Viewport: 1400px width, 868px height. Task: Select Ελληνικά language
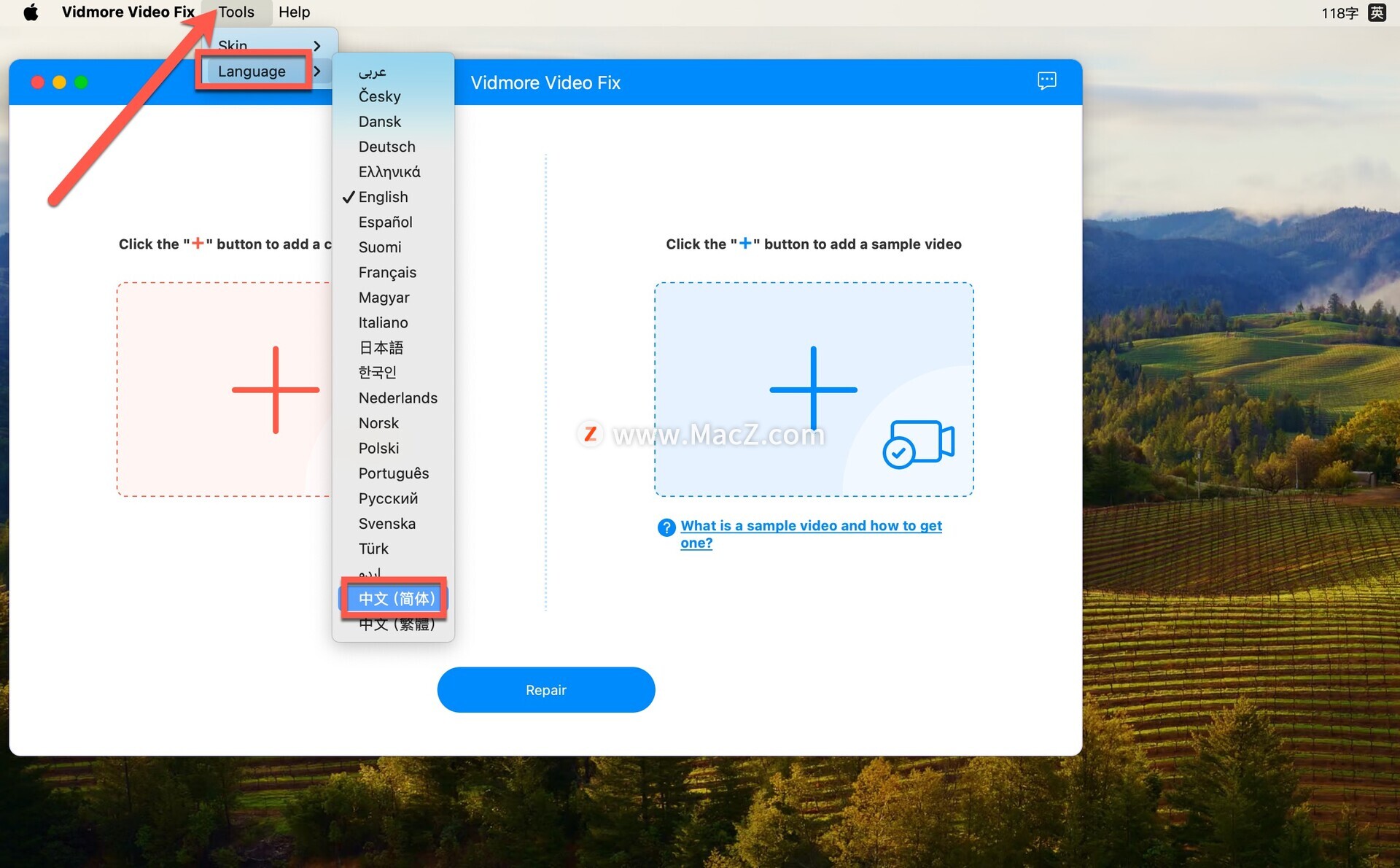[394, 172]
